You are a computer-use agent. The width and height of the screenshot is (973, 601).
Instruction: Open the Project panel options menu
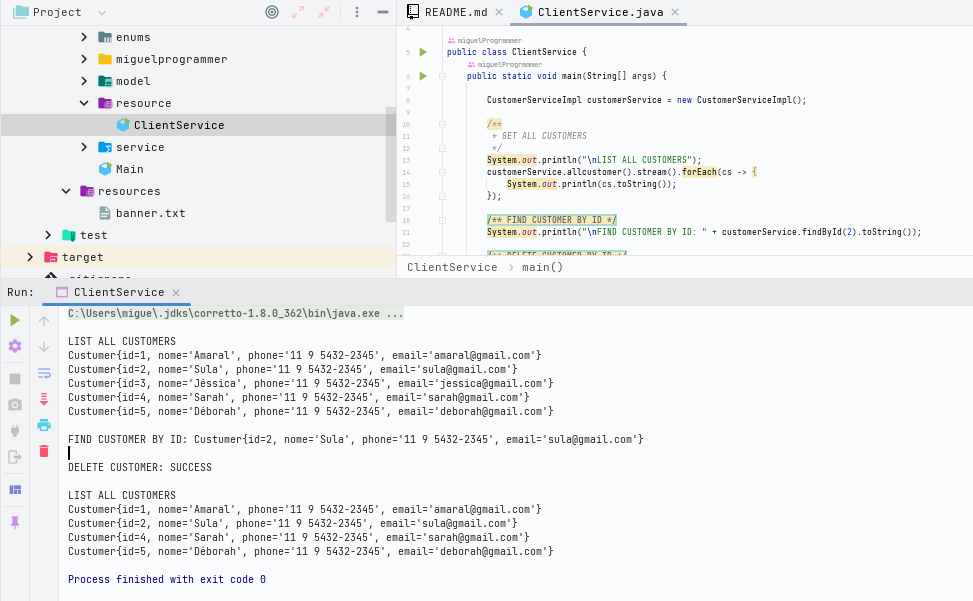[x=357, y=12]
